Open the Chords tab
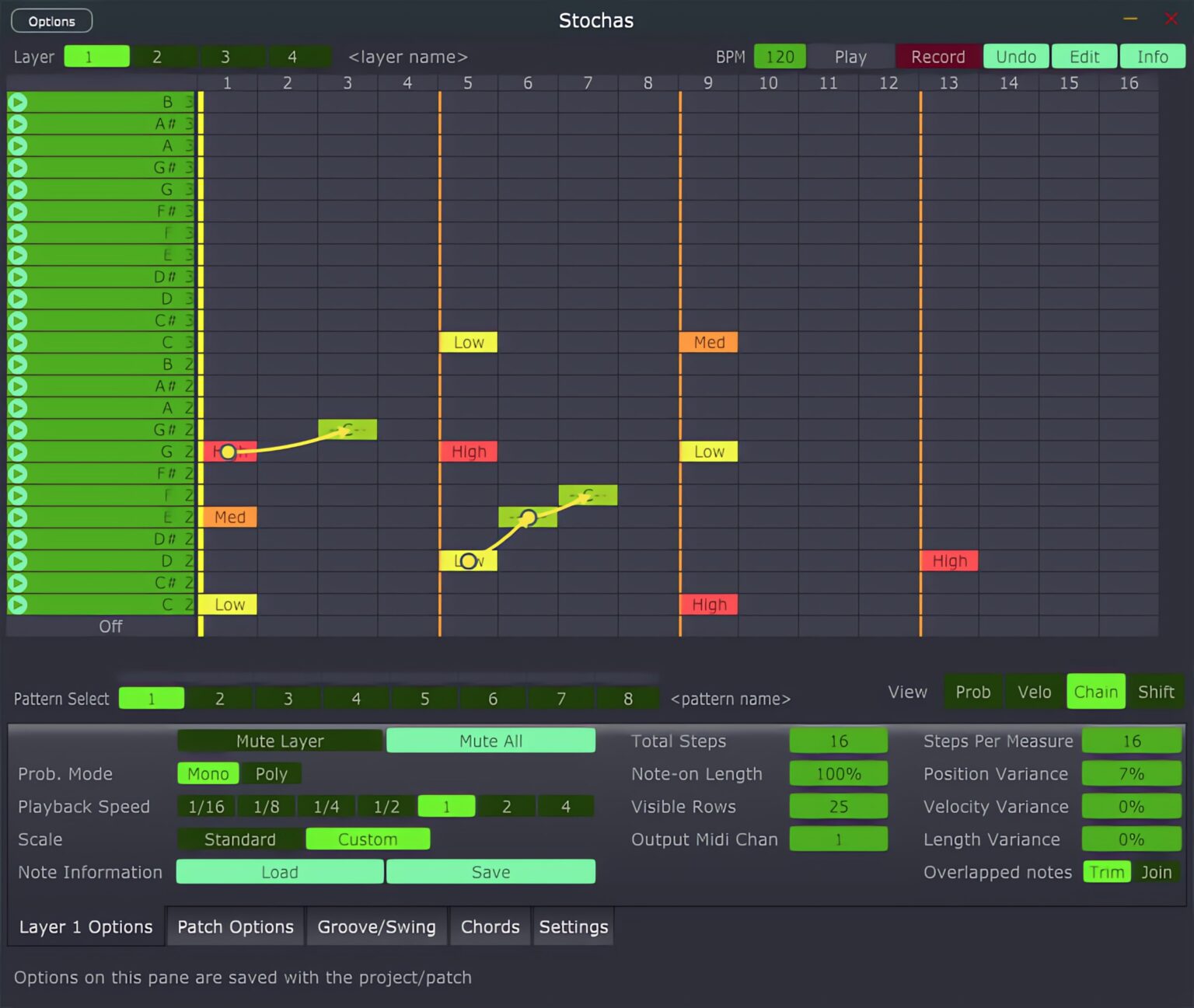 point(490,926)
